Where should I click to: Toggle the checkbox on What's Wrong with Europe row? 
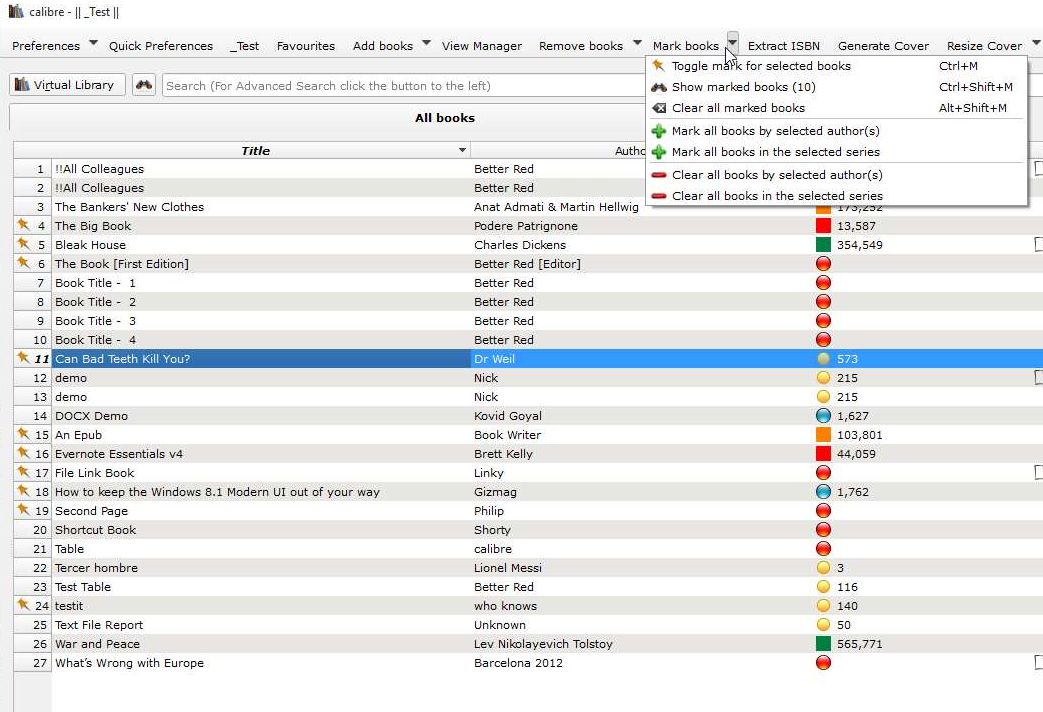click(x=1038, y=663)
